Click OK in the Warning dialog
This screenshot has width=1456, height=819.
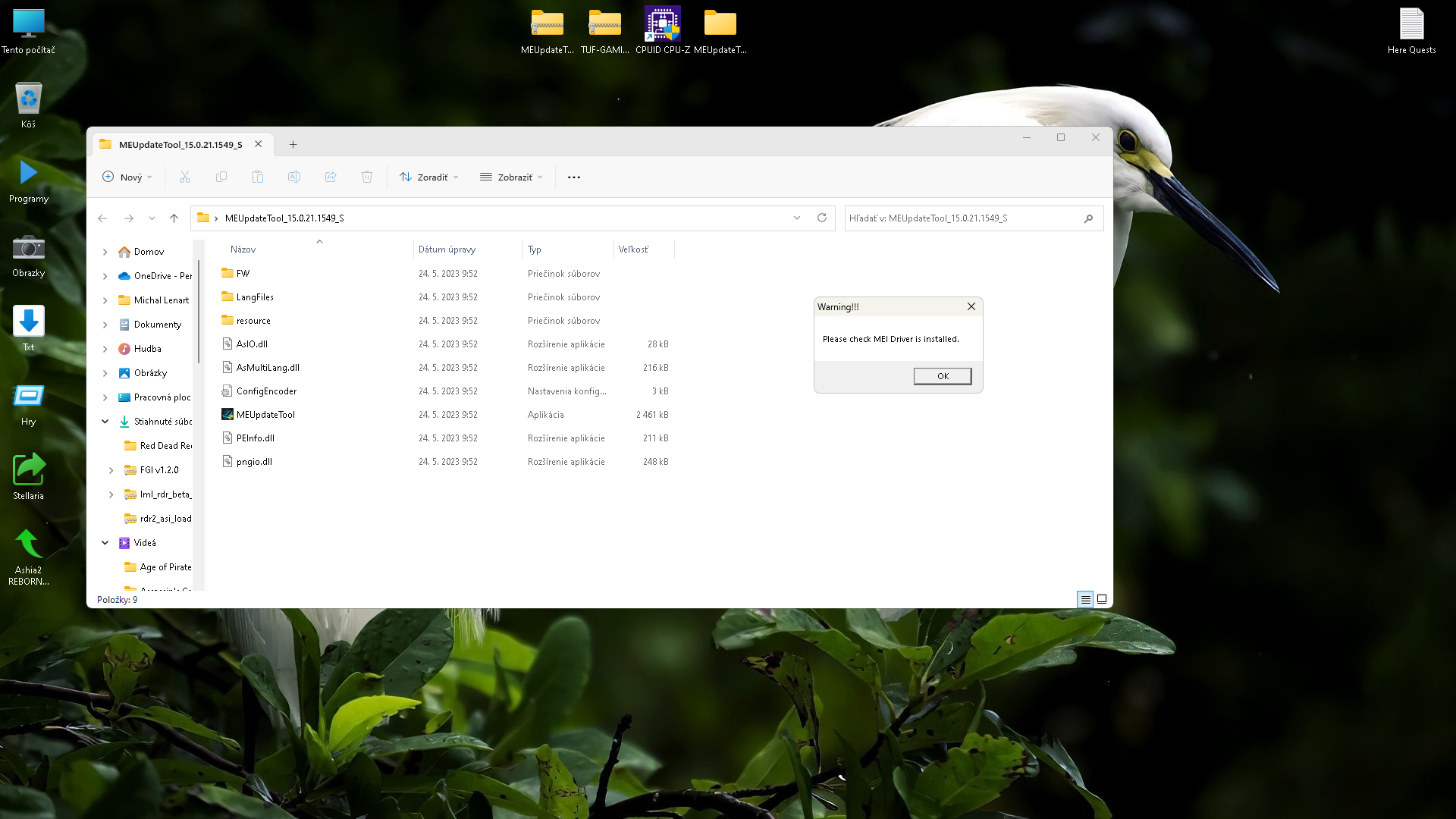942,376
